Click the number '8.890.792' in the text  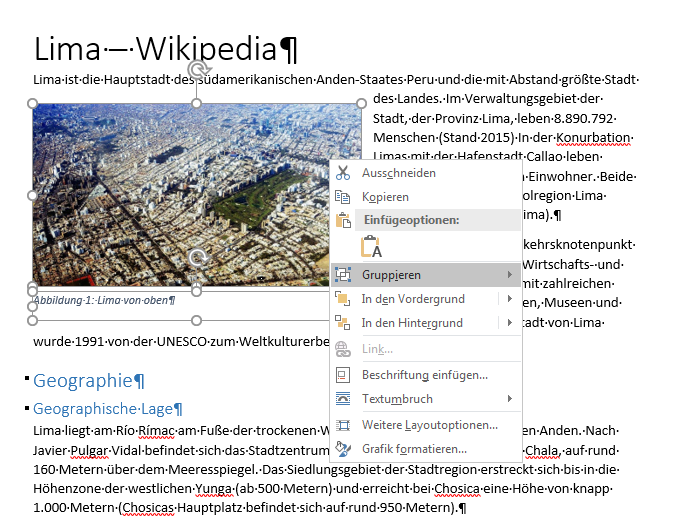pos(583,118)
